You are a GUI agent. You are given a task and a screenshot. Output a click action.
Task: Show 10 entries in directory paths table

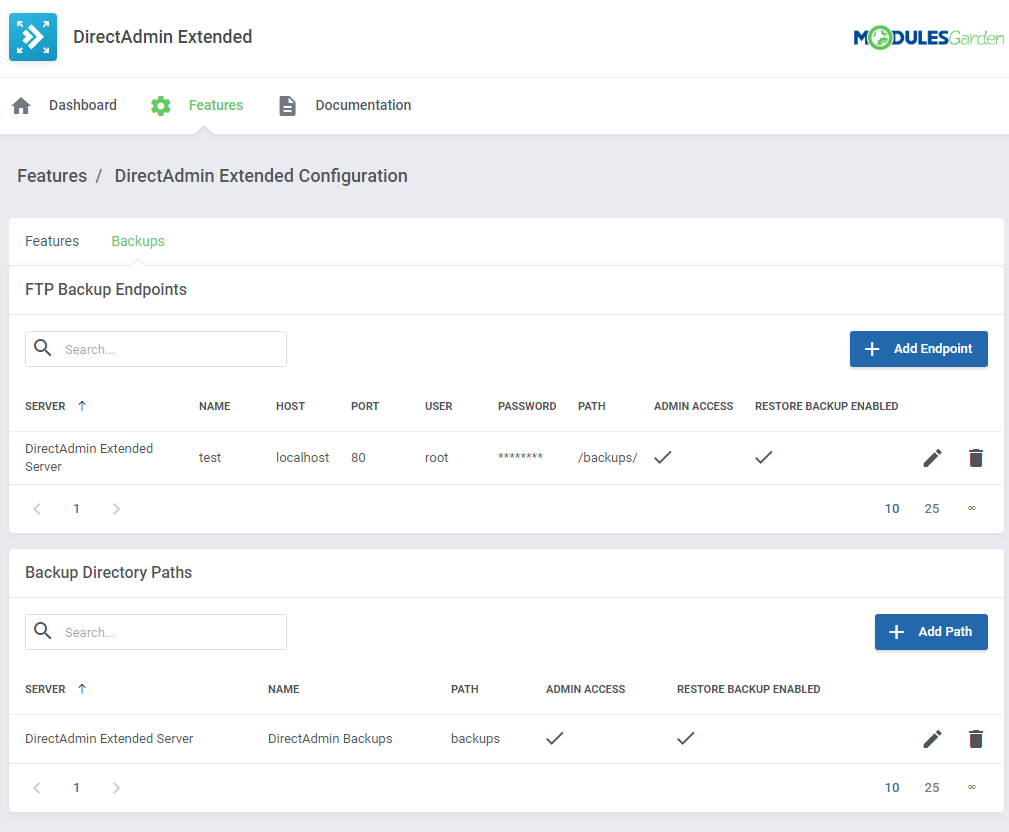(x=892, y=788)
